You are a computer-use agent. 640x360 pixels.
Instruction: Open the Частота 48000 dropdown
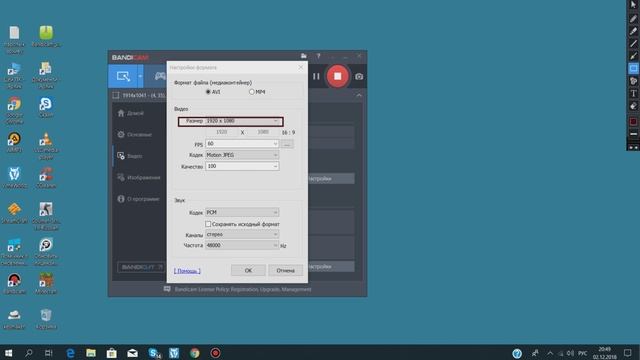tap(242, 245)
